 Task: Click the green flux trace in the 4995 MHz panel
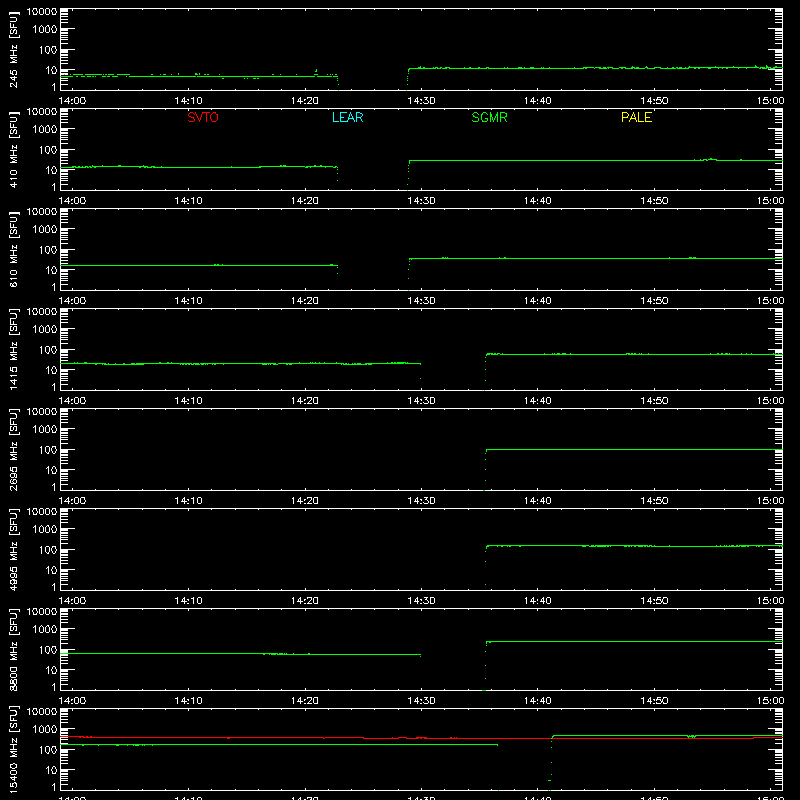pos(634,546)
